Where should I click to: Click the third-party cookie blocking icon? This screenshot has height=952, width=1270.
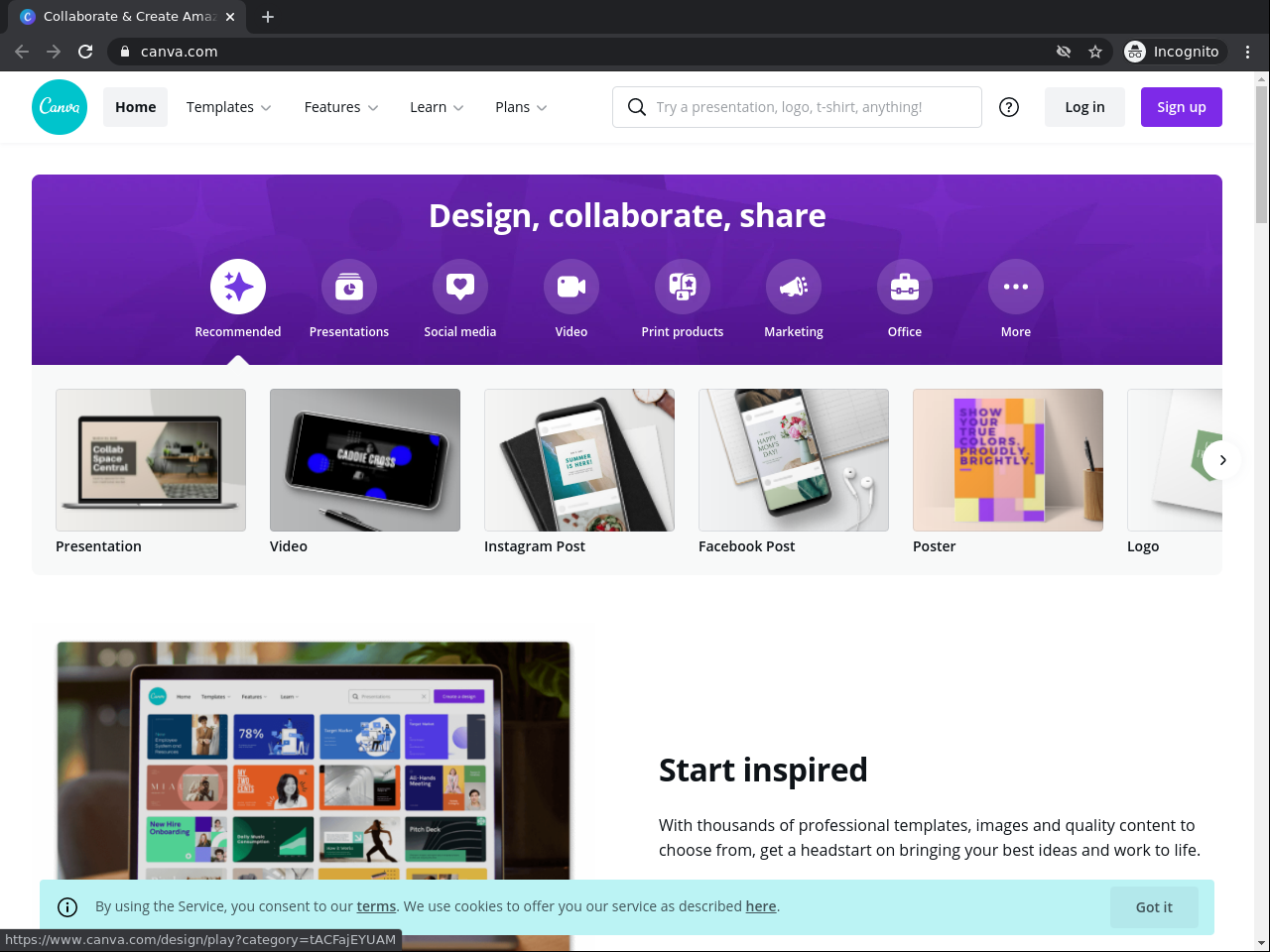[x=1064, y=52]
